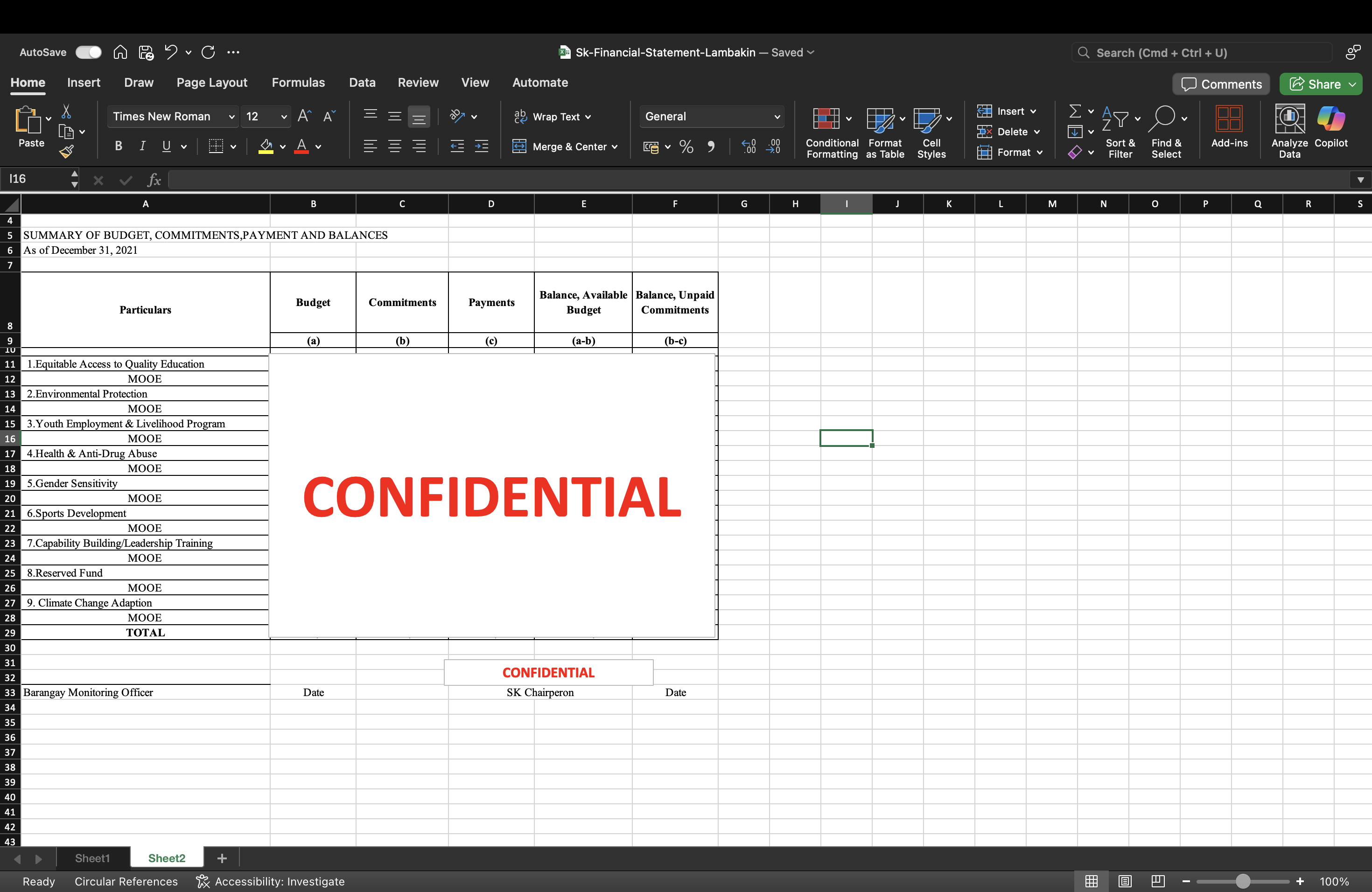Viewport: 1372px width, 892px height.
Task: Align cell text left
Action: (370, 146)
